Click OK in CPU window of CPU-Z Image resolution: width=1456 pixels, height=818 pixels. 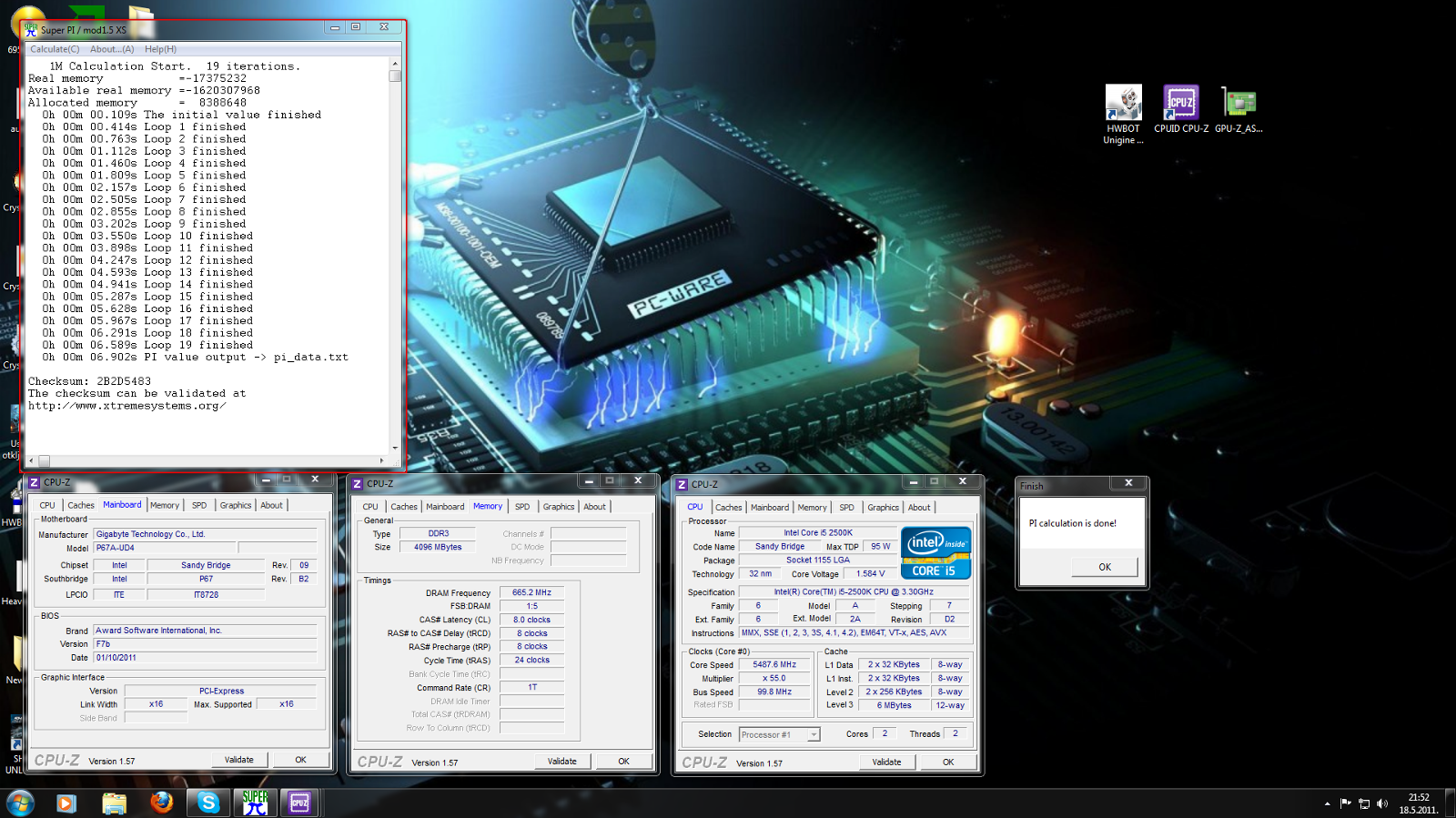[x=948, y=762]
